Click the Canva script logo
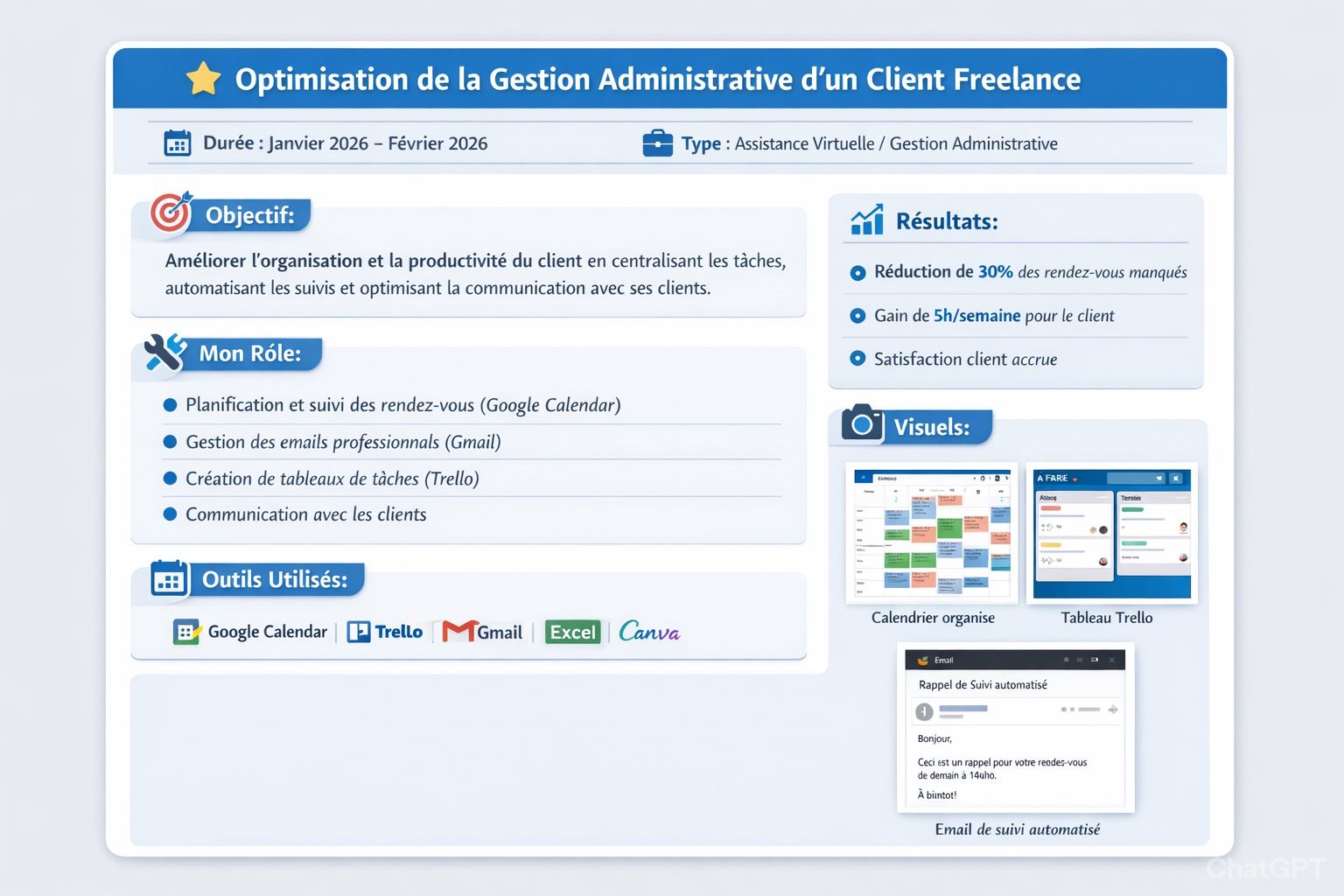The width and height of the screenshot is (1344, 896). pyautogui.click(x=649, y=631)
